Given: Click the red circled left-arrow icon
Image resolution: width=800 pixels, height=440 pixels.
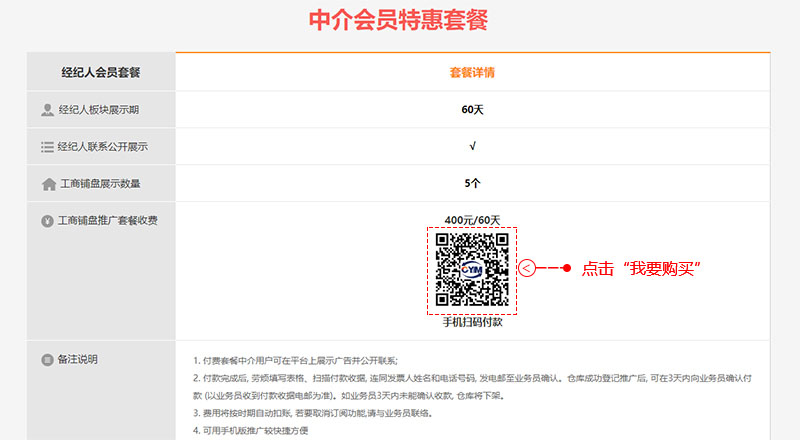Looking at the screenshot, I should [x=528, y=268].
